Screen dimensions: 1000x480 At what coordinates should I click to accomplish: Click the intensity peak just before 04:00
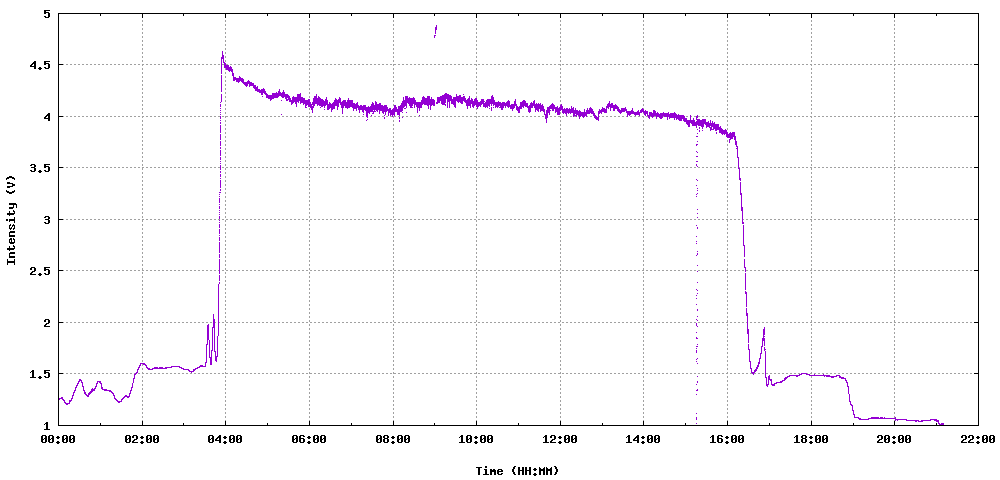pos(223,53)
